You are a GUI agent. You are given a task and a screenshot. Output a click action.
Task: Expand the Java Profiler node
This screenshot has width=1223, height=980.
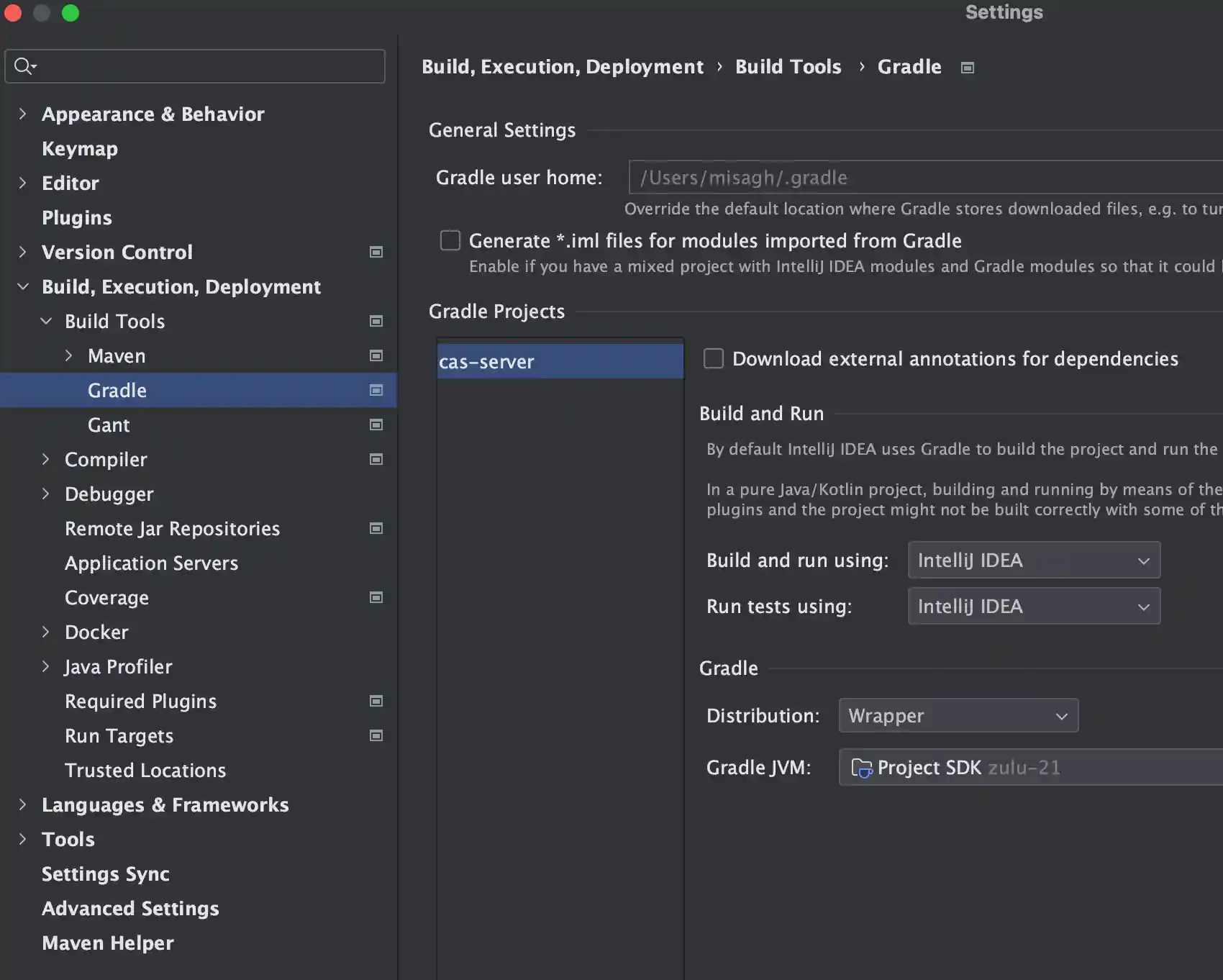46,666
